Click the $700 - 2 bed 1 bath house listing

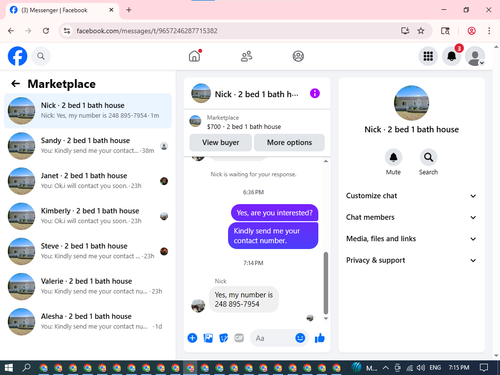[x=244, y=126]
